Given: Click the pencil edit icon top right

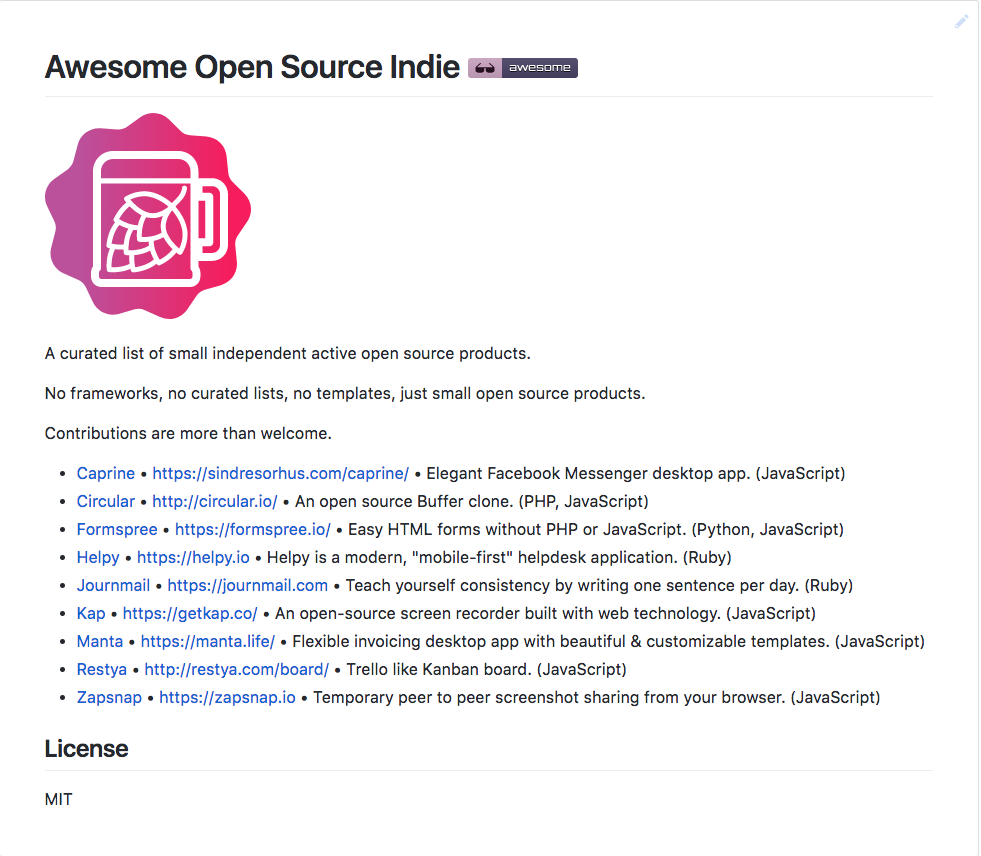Looking at the screenshot, I should tap(961, 20).
